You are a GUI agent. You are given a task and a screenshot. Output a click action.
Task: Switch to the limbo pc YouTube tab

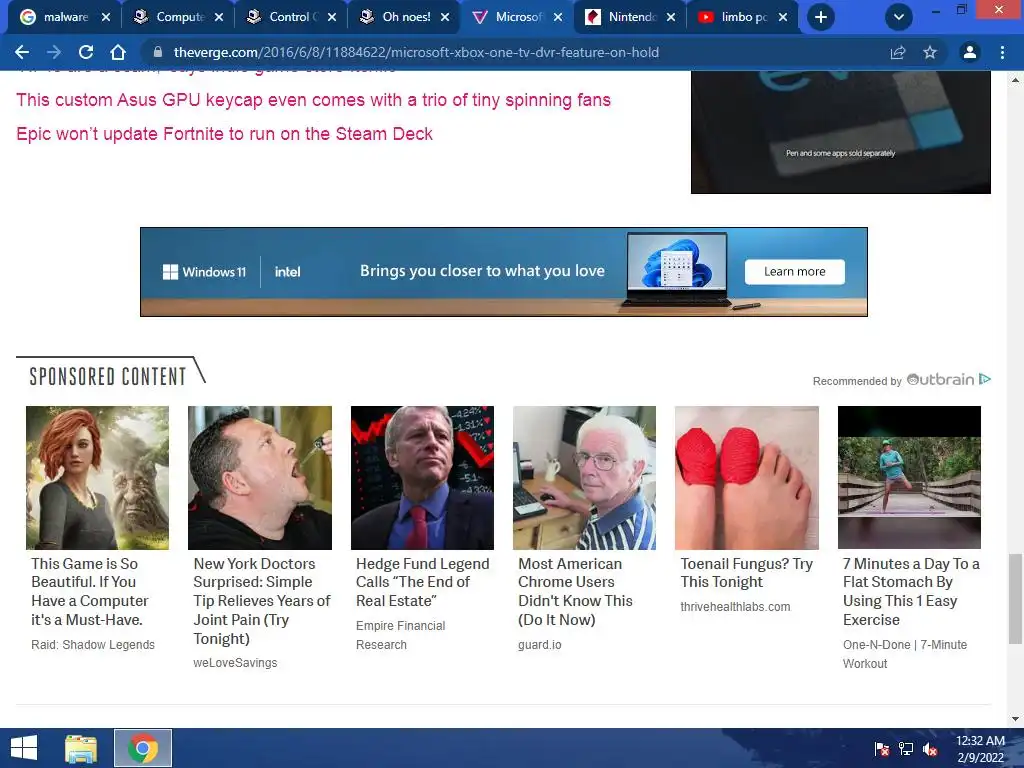point(734,17)
